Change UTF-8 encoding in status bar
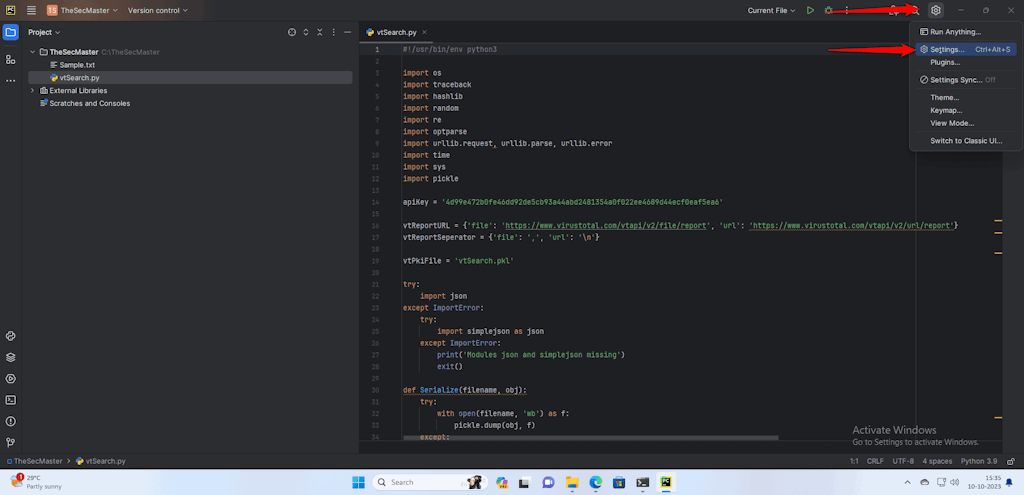The height and width of the screenshot is (495, 1024). click(x=903, y=461)
